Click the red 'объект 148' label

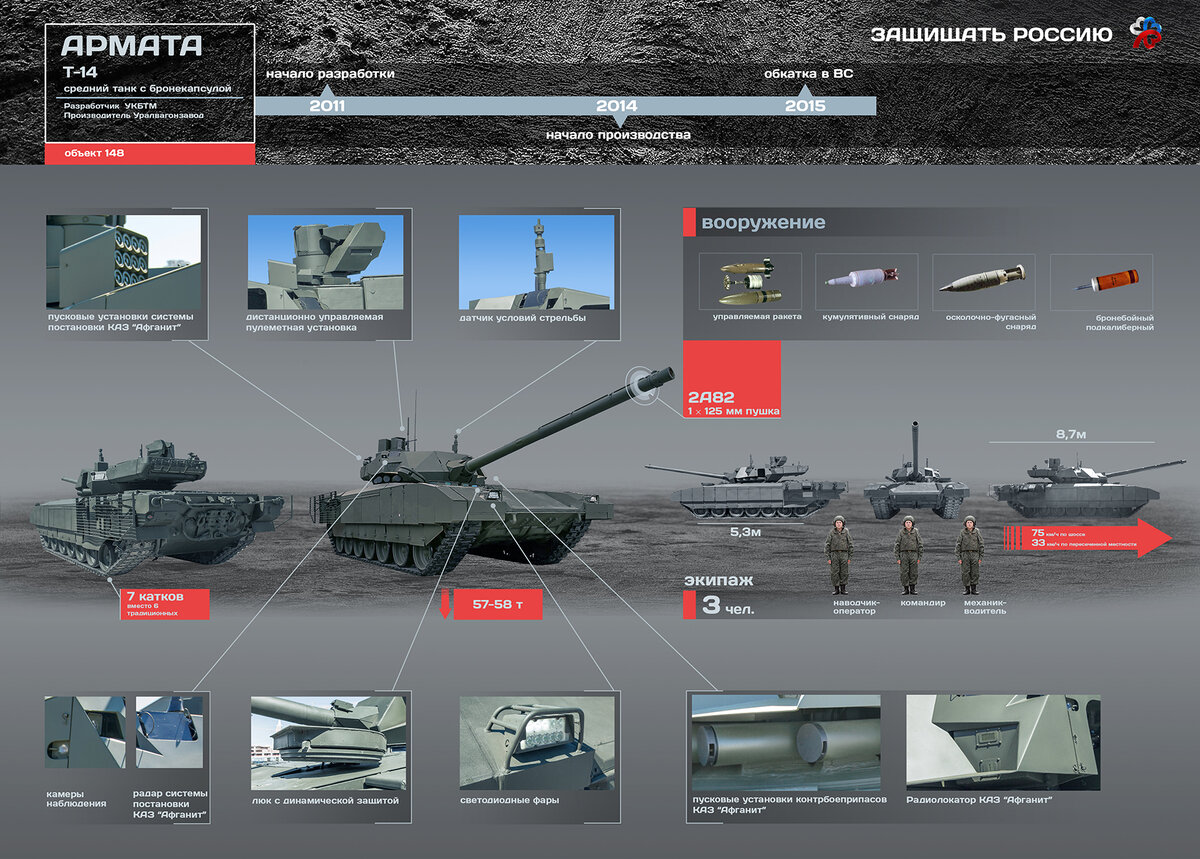[x=150, y=154]
